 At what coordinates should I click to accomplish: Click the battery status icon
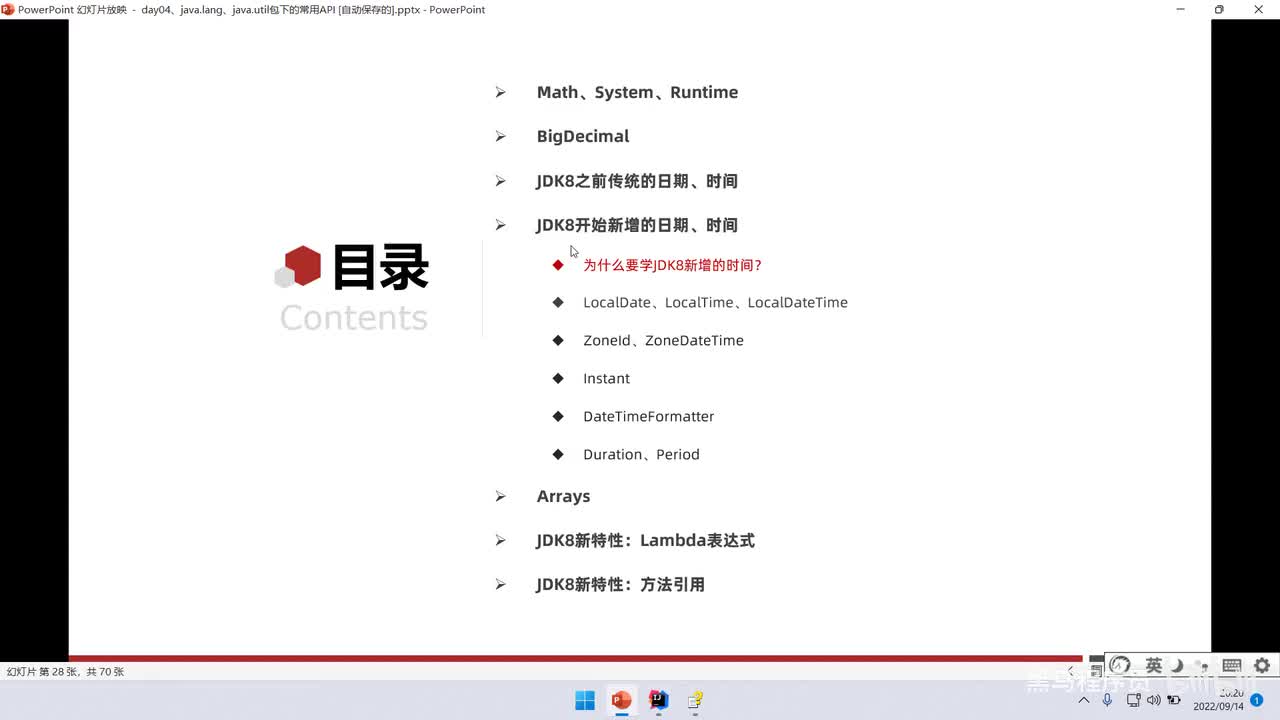(1174, 700)
